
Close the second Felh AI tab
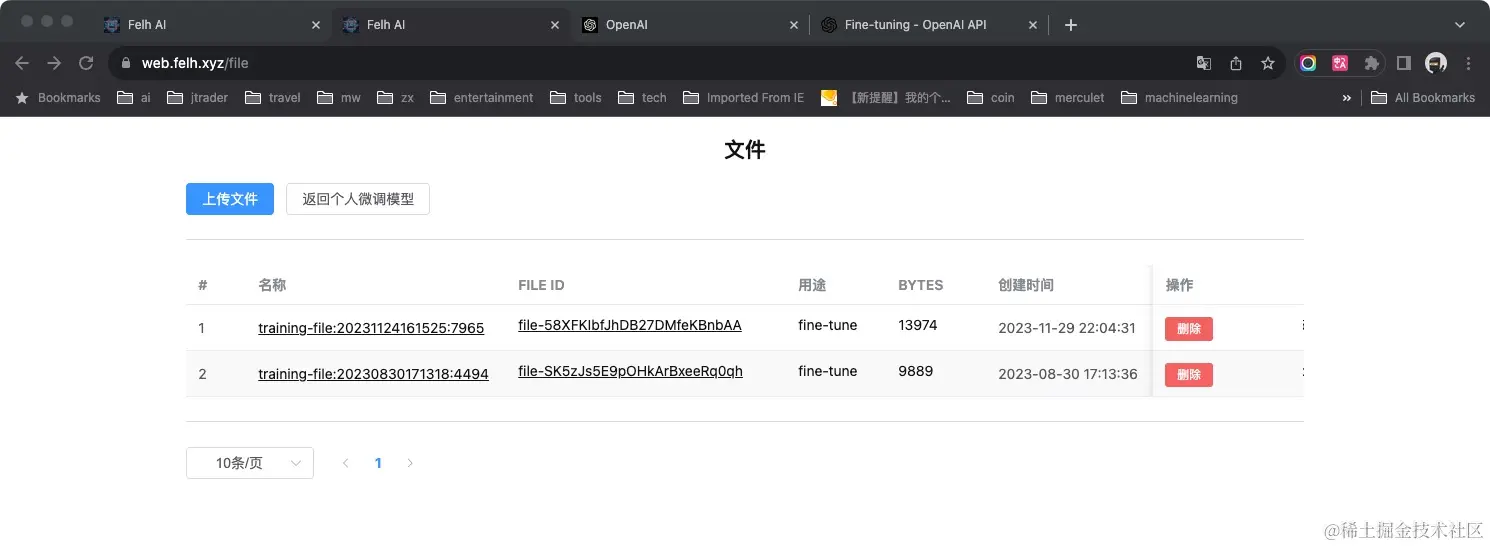click(x=555, y=25)
